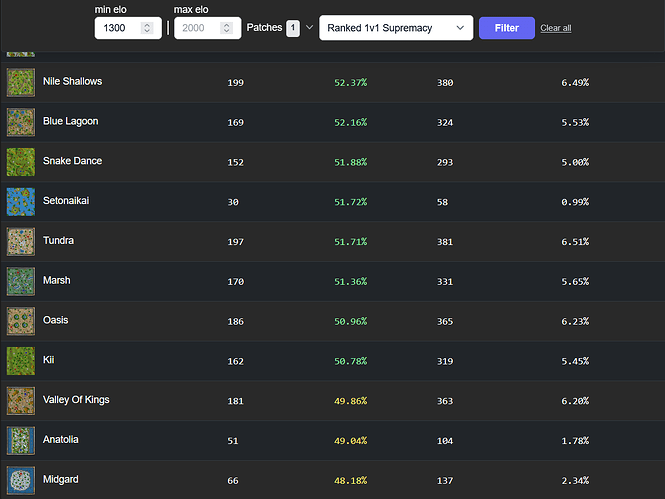Select the Marsh map thumbnail
The height and width of the screenshot is (499, 665).
tap(21, 281)
